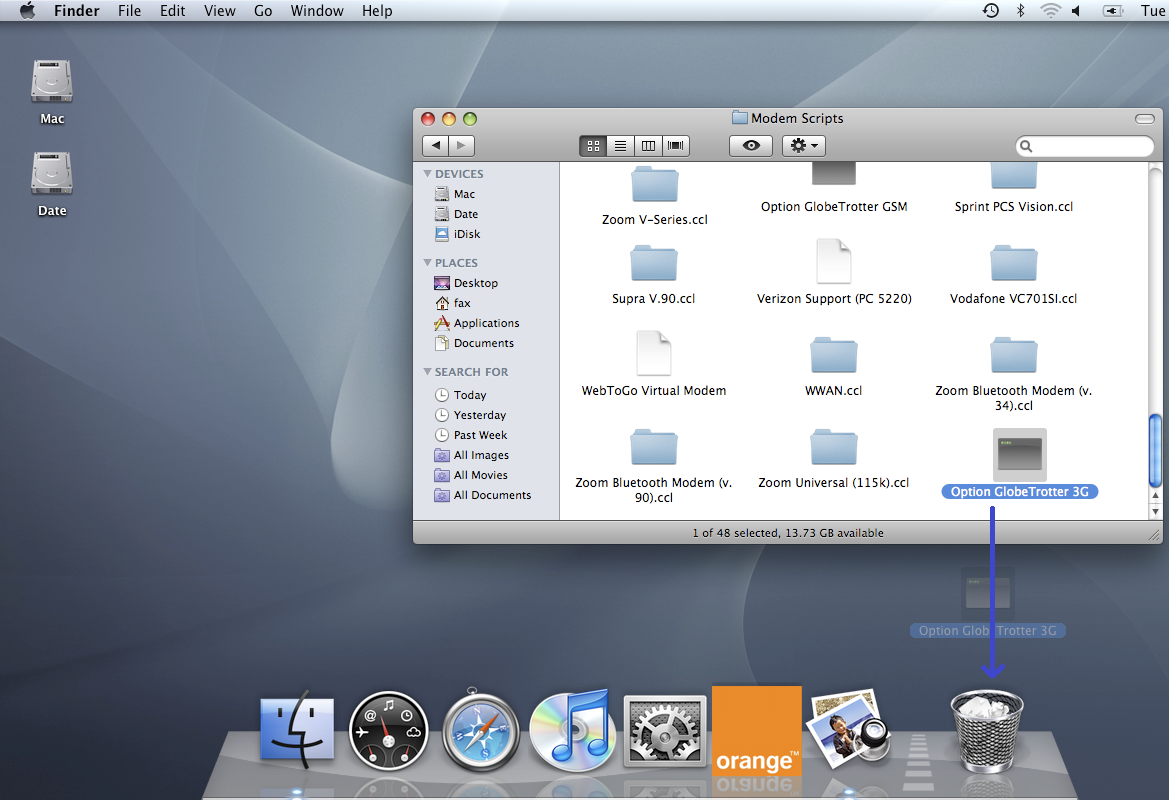
Task: Click the volume icon in the menu bar
Action: coord(1077,10)
